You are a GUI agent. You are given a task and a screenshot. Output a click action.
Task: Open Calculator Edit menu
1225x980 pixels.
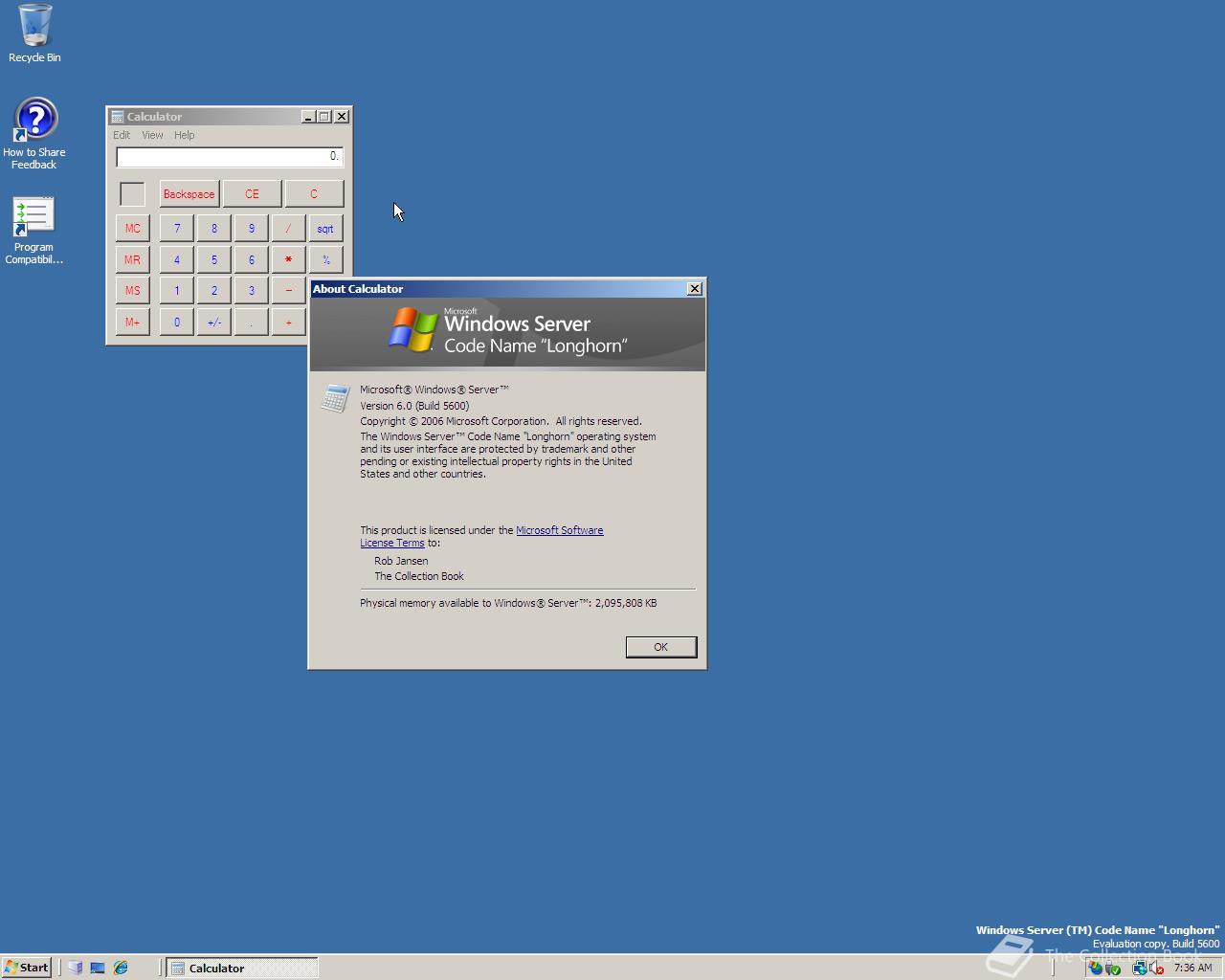[122, 135]
